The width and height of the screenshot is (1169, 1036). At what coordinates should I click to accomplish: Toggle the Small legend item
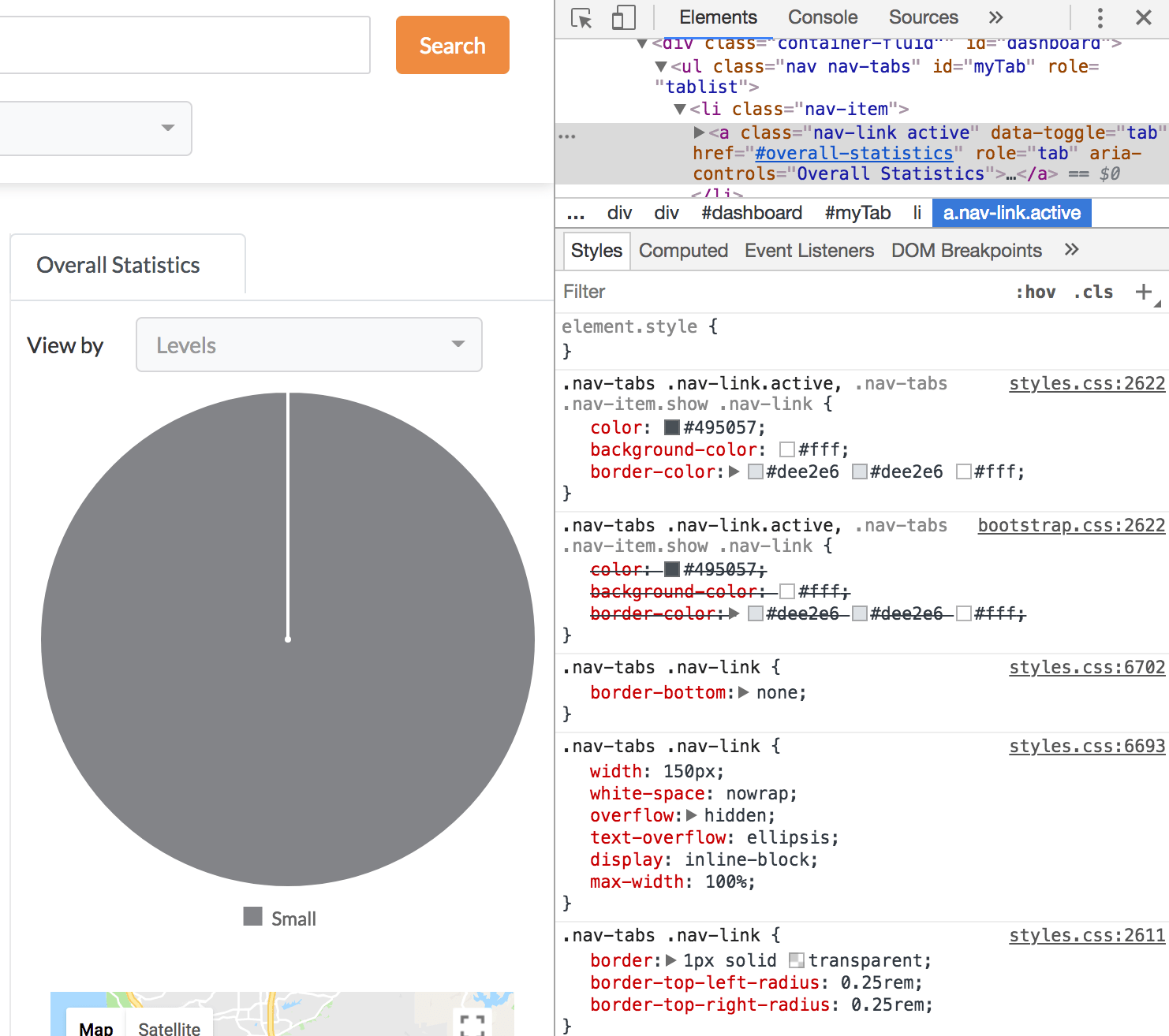[x=280, y=918]
